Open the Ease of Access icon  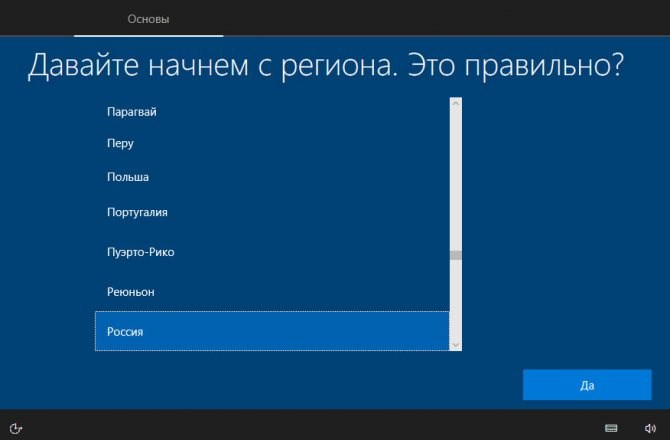(x=15, y=428)
